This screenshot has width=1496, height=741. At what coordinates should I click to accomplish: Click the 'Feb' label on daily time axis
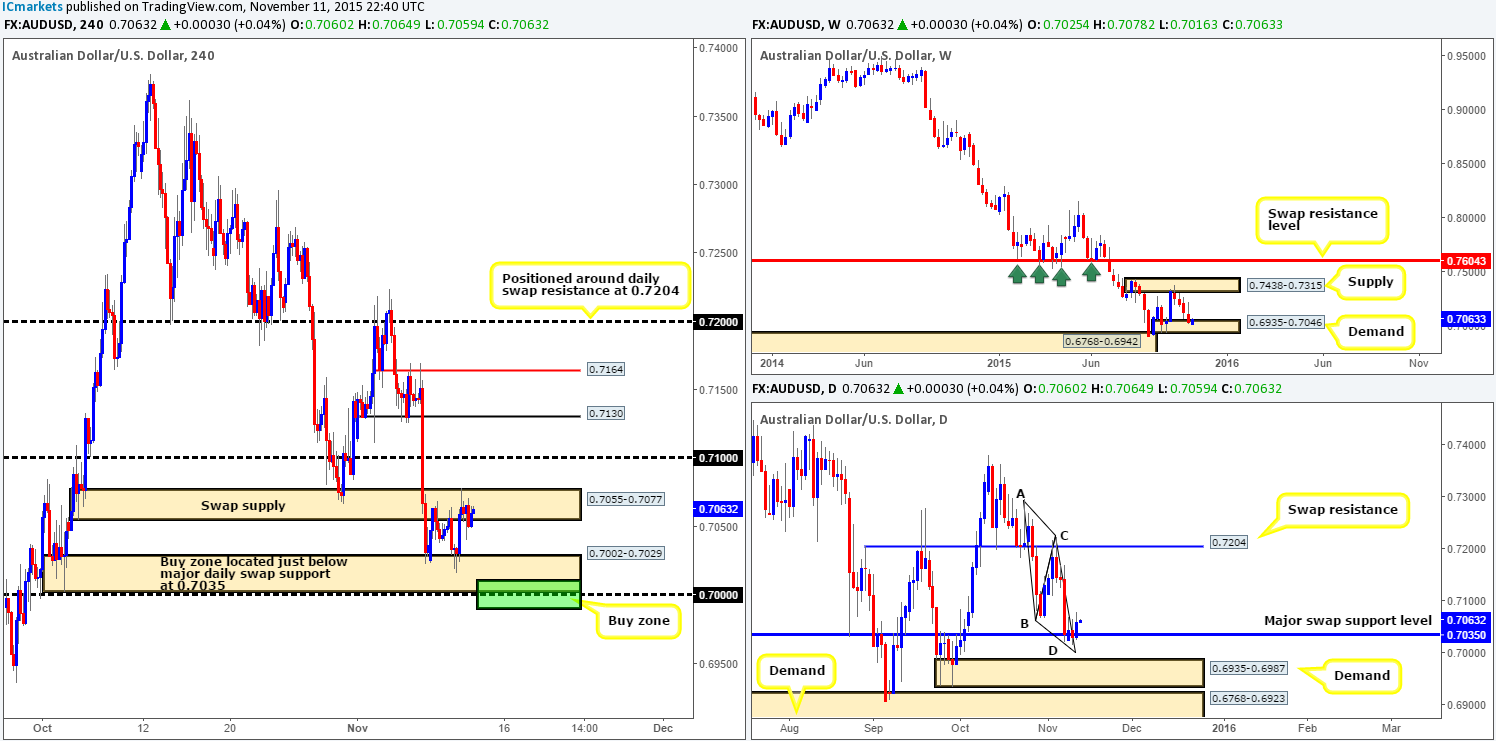click(1307, 727)
